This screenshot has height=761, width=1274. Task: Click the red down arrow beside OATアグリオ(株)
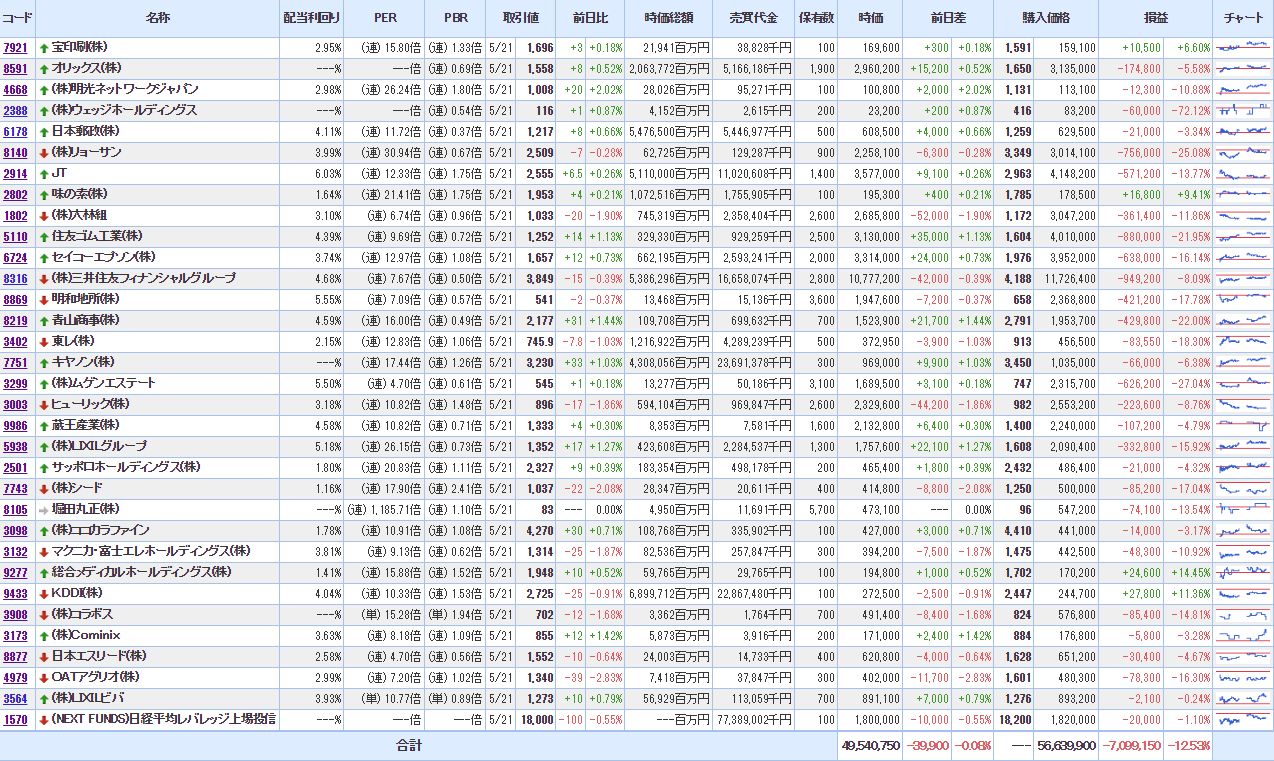tap(43, 677)
